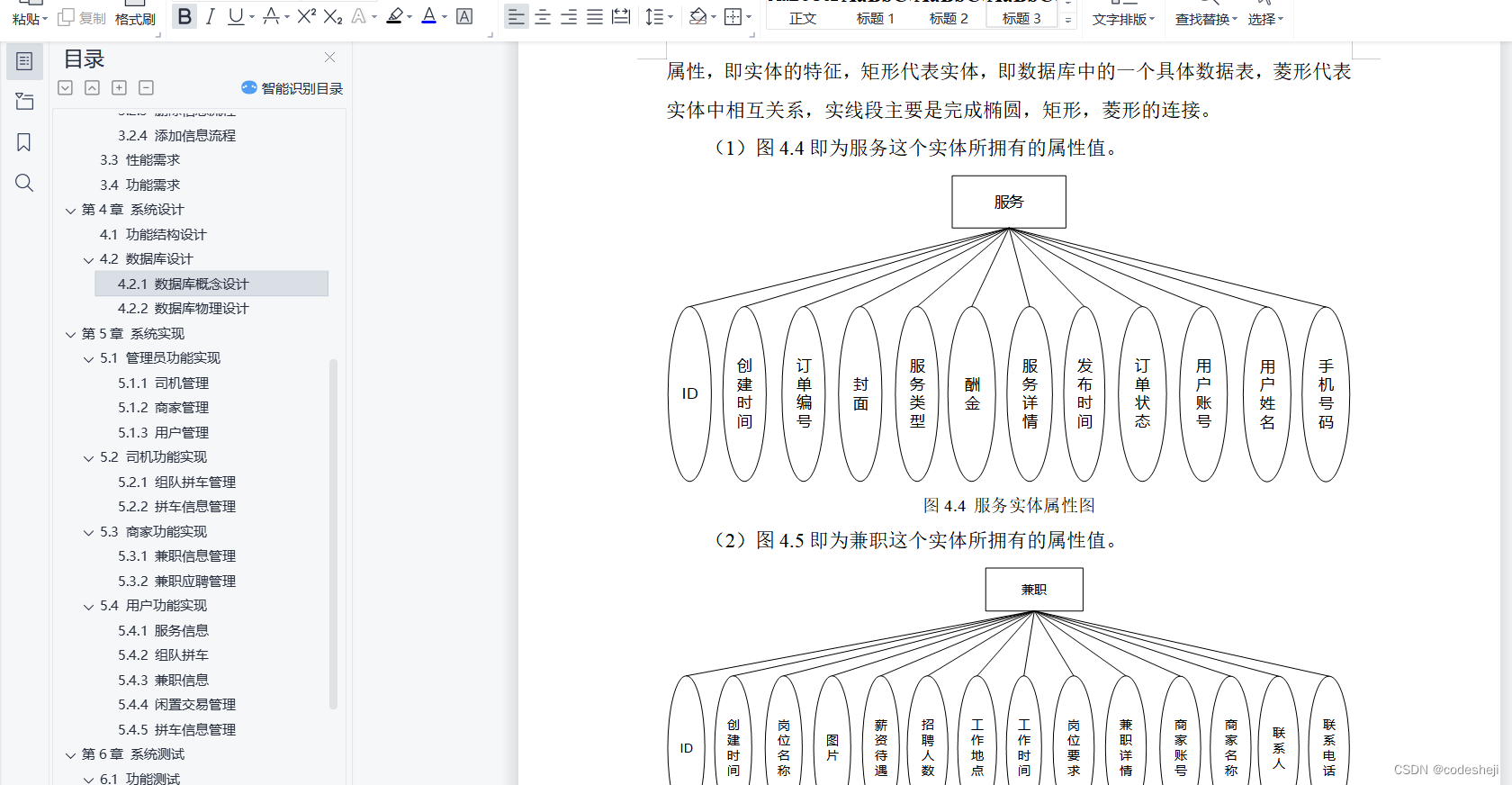Screen dimensions: 1512x785
Task: Open 选择 dropdown
Action: click(1265, 19)
